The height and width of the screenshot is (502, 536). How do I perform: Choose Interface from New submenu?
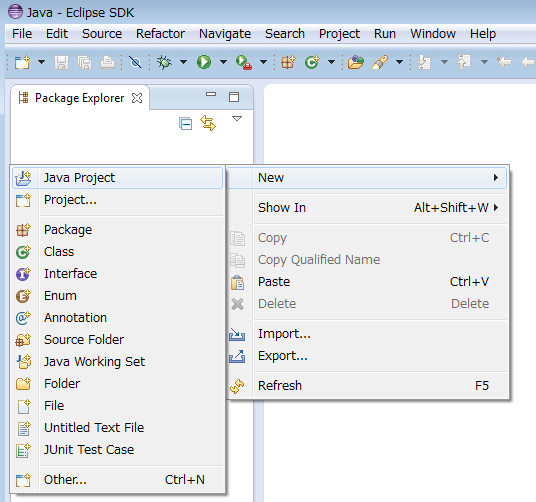coord(118,274)
